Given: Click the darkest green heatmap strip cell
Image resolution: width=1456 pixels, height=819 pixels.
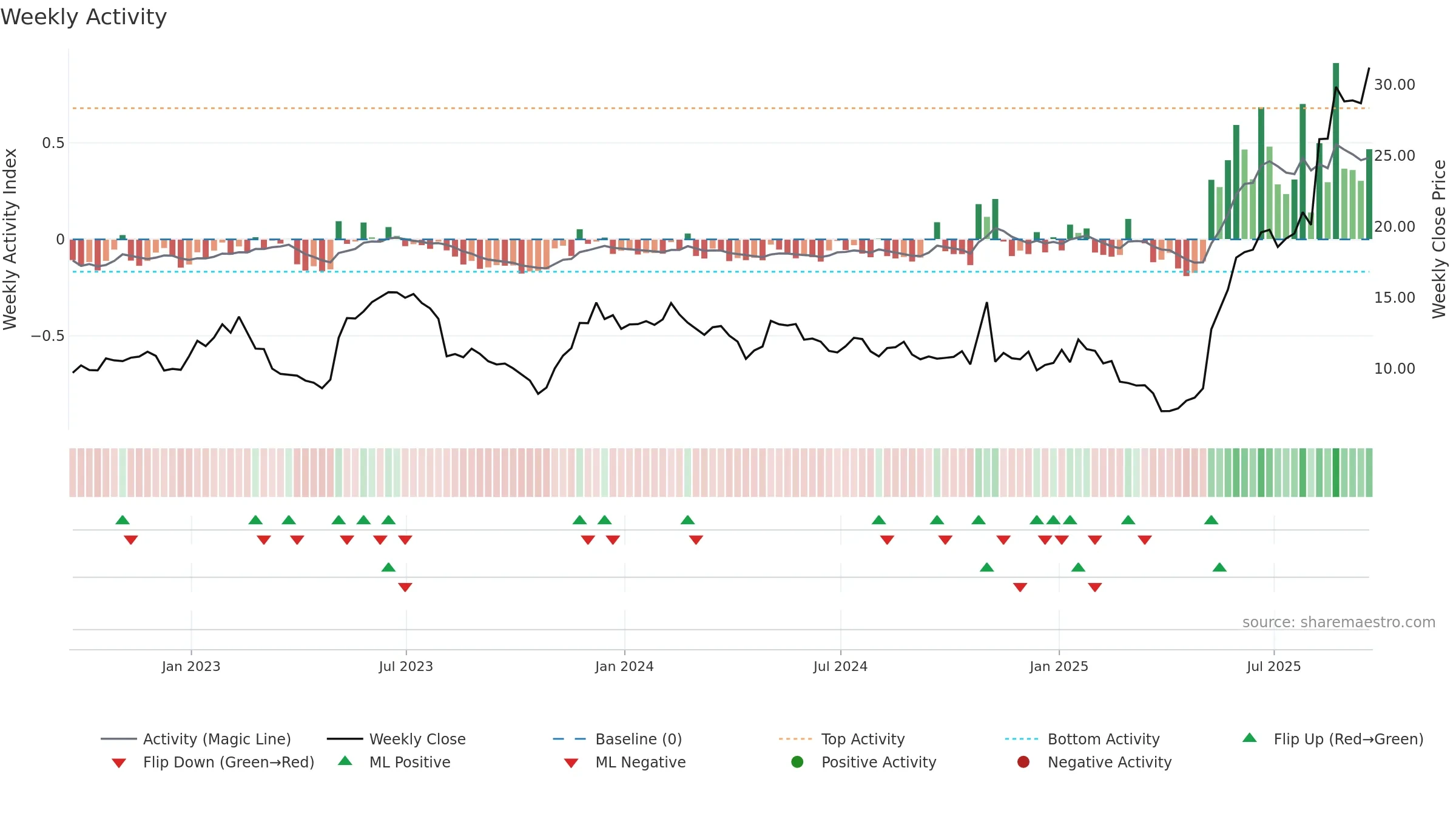Looking at the screenshot, I should pos(1336,473).
